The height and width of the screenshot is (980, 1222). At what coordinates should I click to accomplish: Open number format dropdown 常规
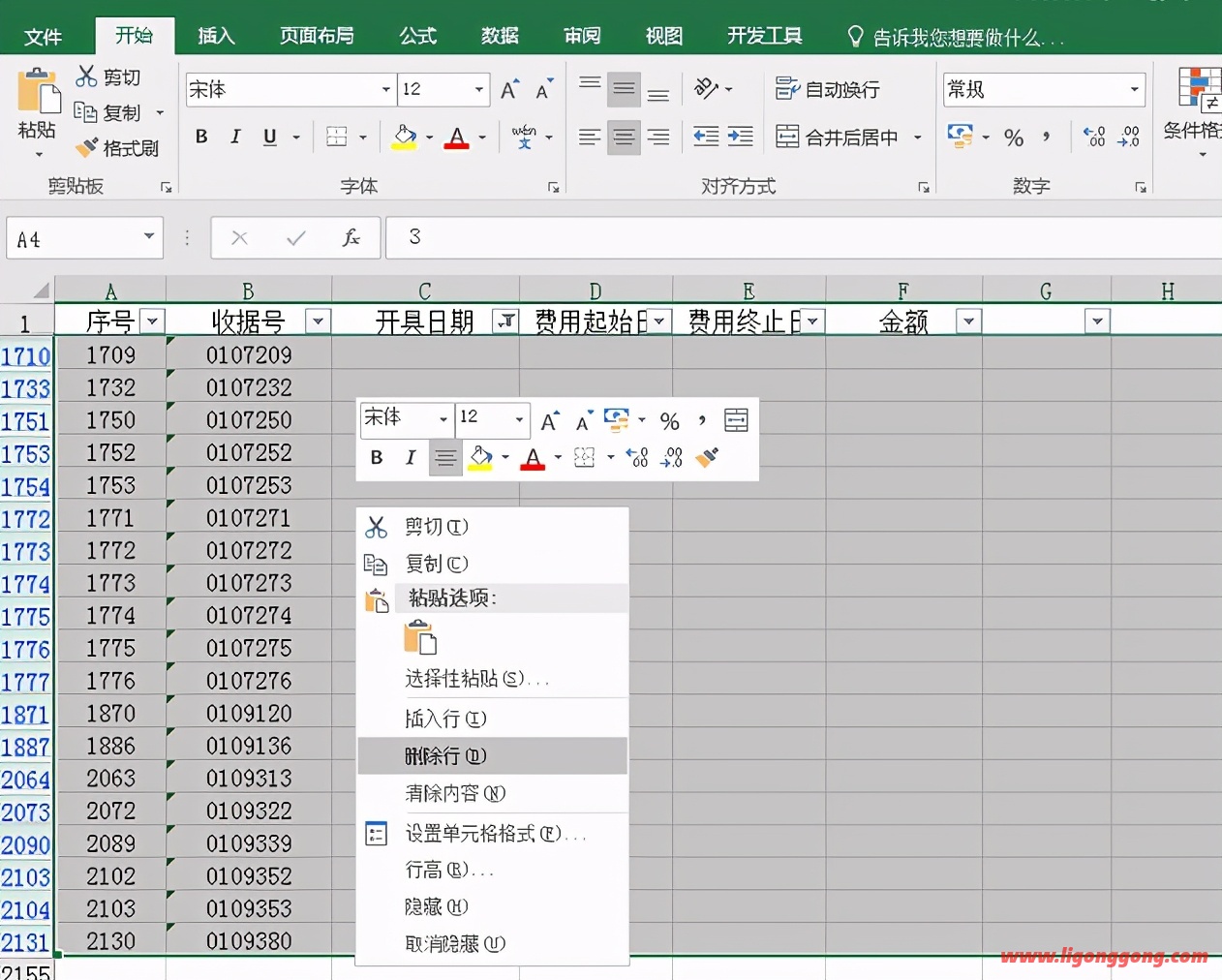point(1134,89)
